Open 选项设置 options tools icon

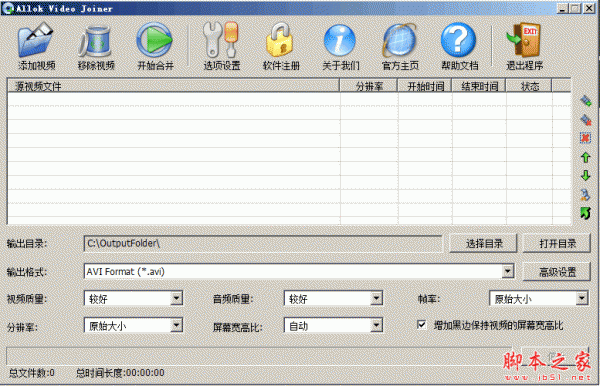tap(221, 40)
